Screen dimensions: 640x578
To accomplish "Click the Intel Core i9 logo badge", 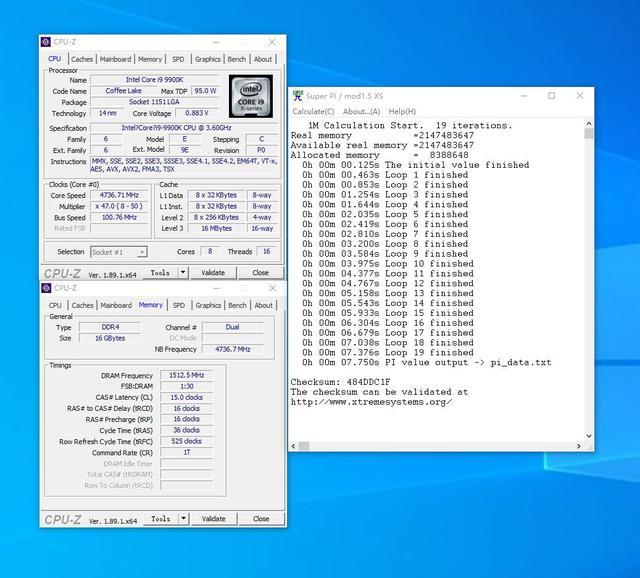I will click(251, 96).
